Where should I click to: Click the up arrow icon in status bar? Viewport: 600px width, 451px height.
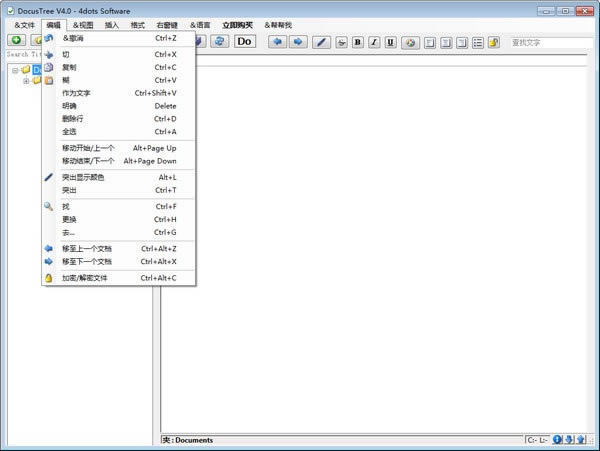click(x=580, y=440)
